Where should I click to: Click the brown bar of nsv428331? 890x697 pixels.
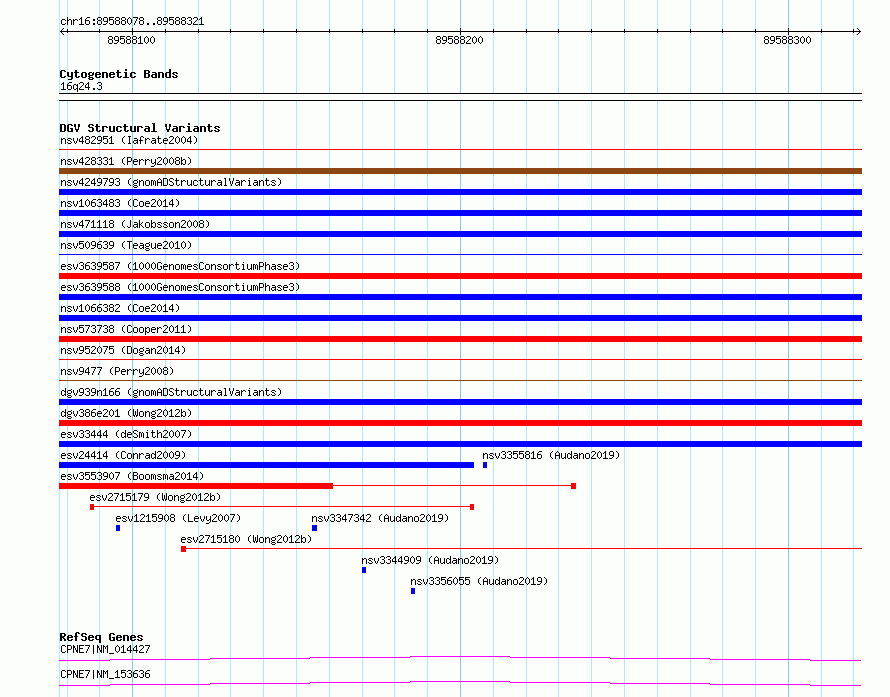[x=460, y=171]
